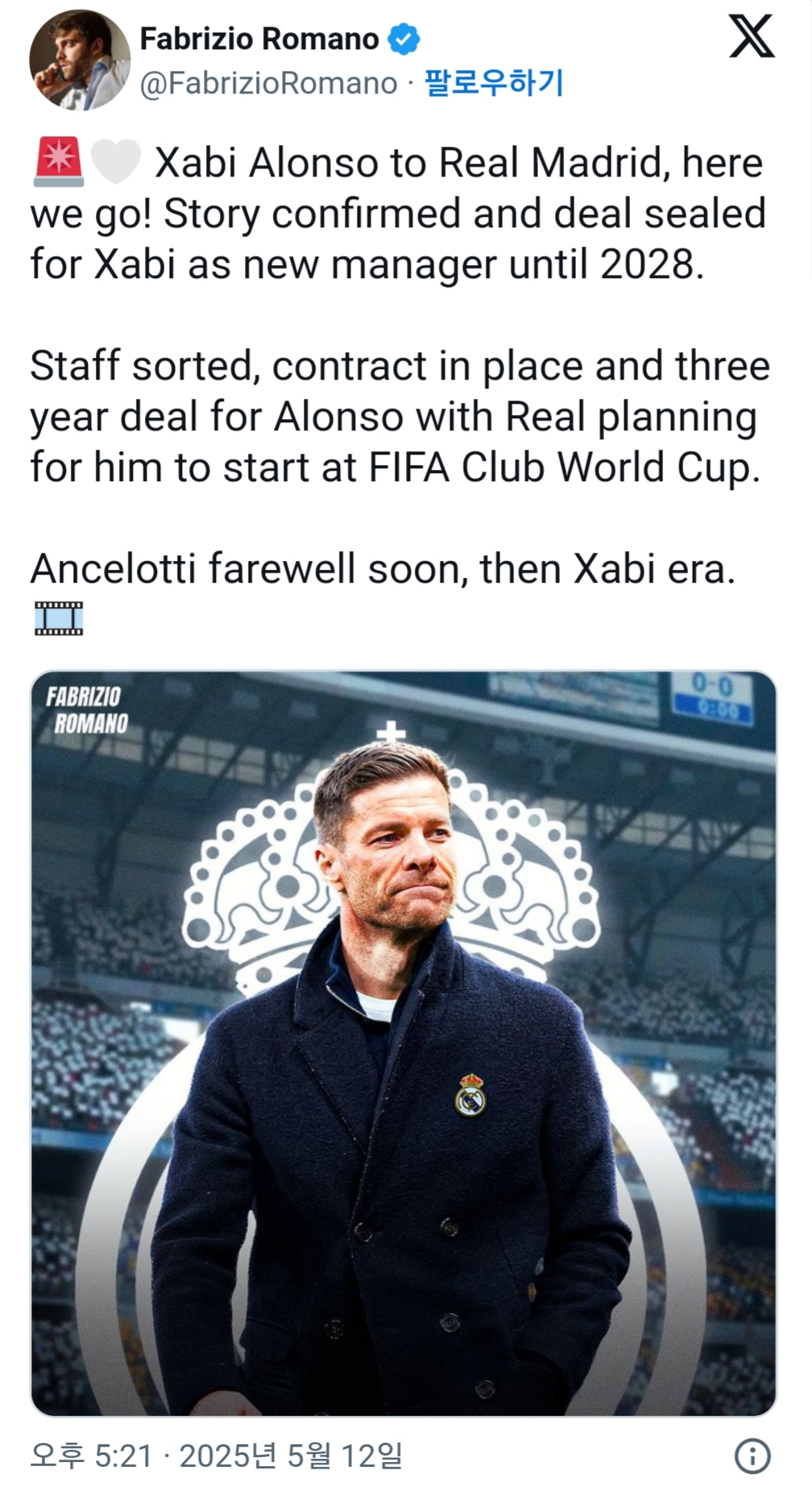Image resolution: width=812 pixels, height=1491 pixels.
Task: Click the blue verified badge
Action: [x=404, y=39]
